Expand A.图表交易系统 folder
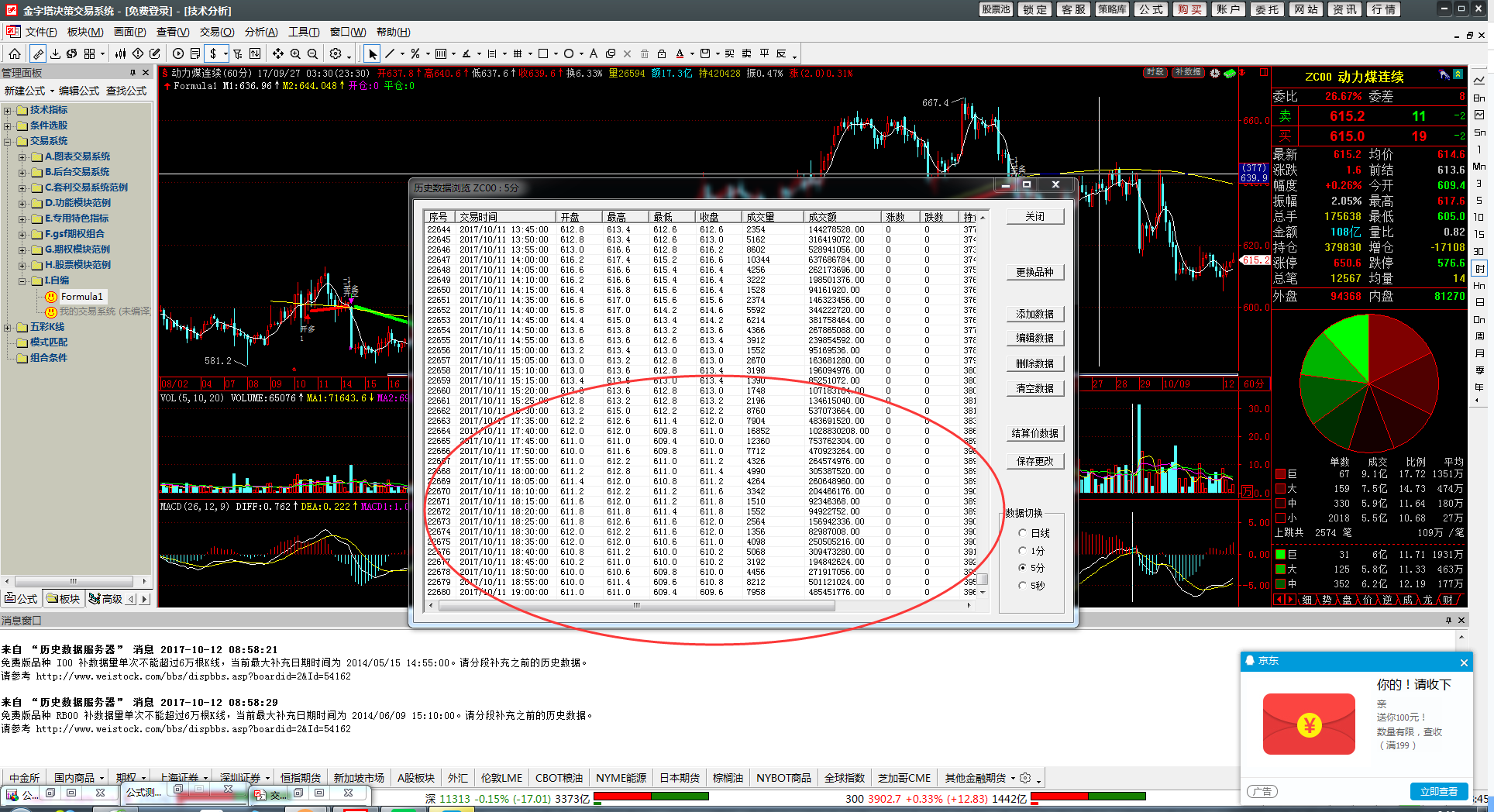This screenshot has width=1494, height=812. [22, 157]
